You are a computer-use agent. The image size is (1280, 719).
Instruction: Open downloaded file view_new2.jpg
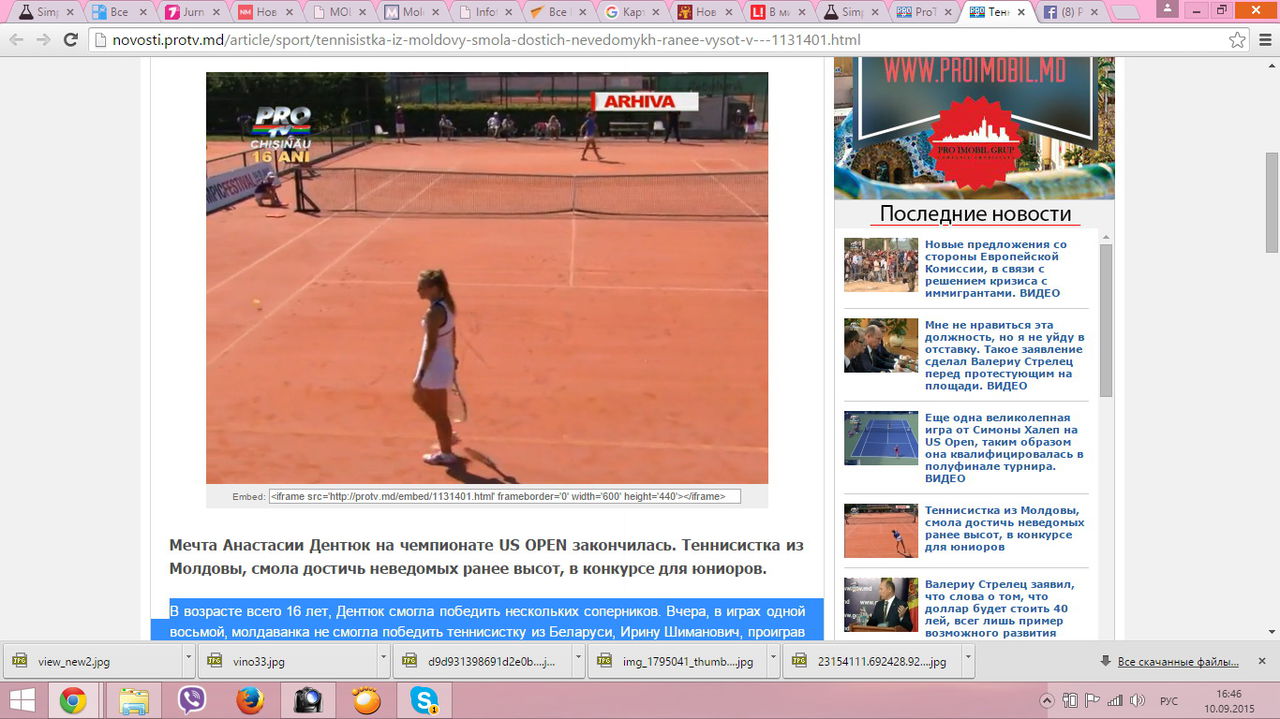tap(92, 661)
